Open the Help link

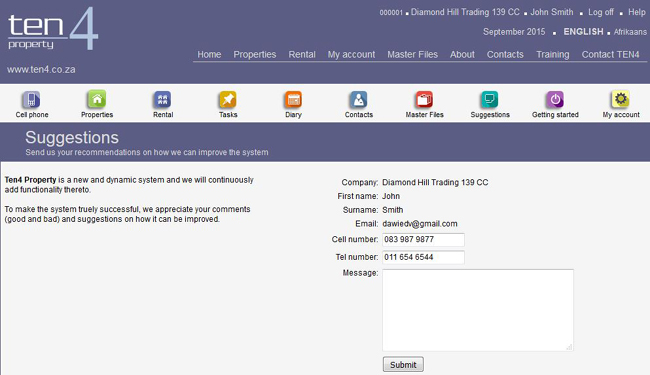[637, 12]
